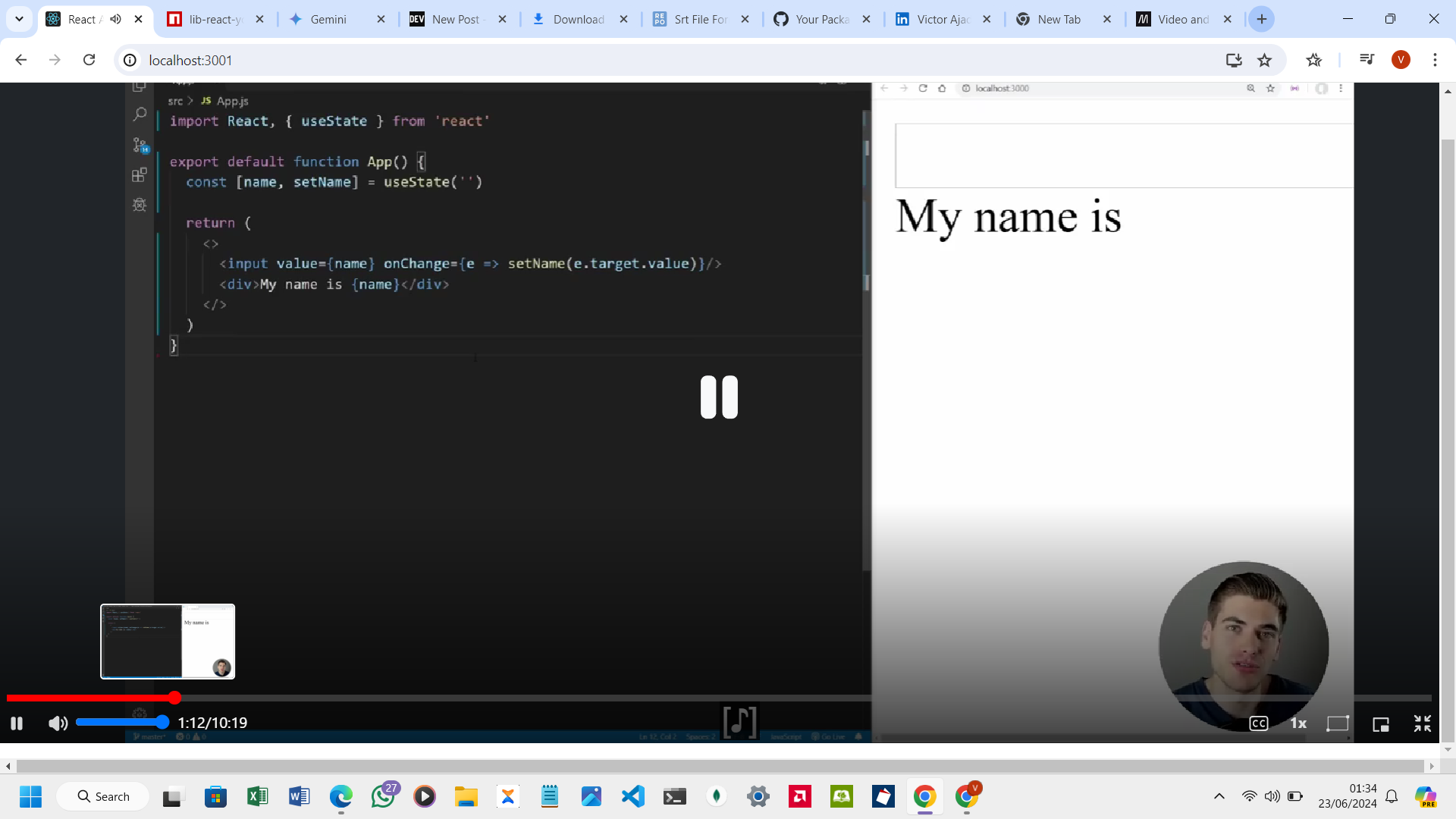This screenshot has height=819, width=1456.
Task: Open a new browser tab
Action: pyautogui.click(x=1262, y=19)
